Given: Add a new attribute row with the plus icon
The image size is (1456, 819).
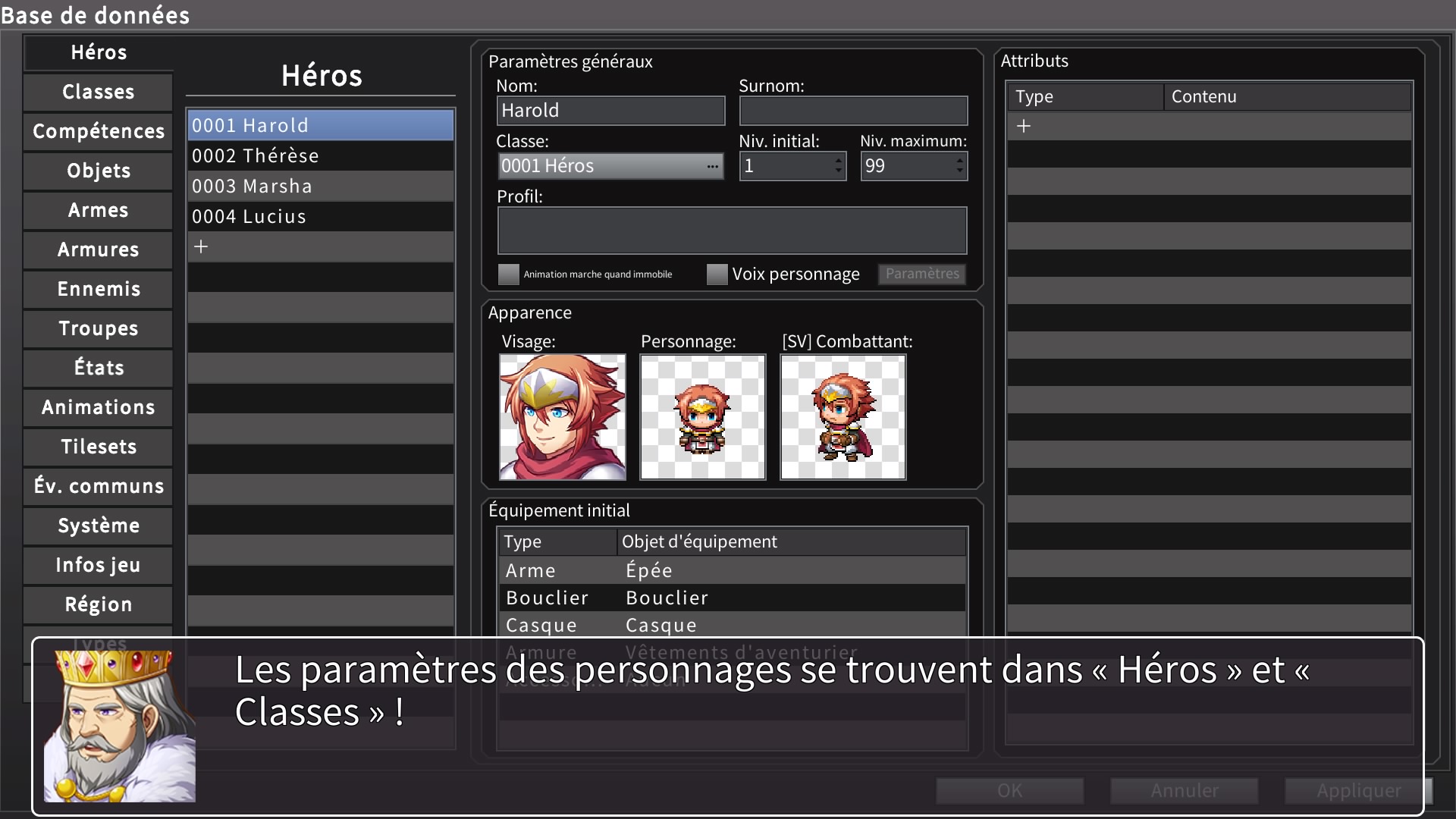Looking at the screenshot, I should (x=1024, y=126).
